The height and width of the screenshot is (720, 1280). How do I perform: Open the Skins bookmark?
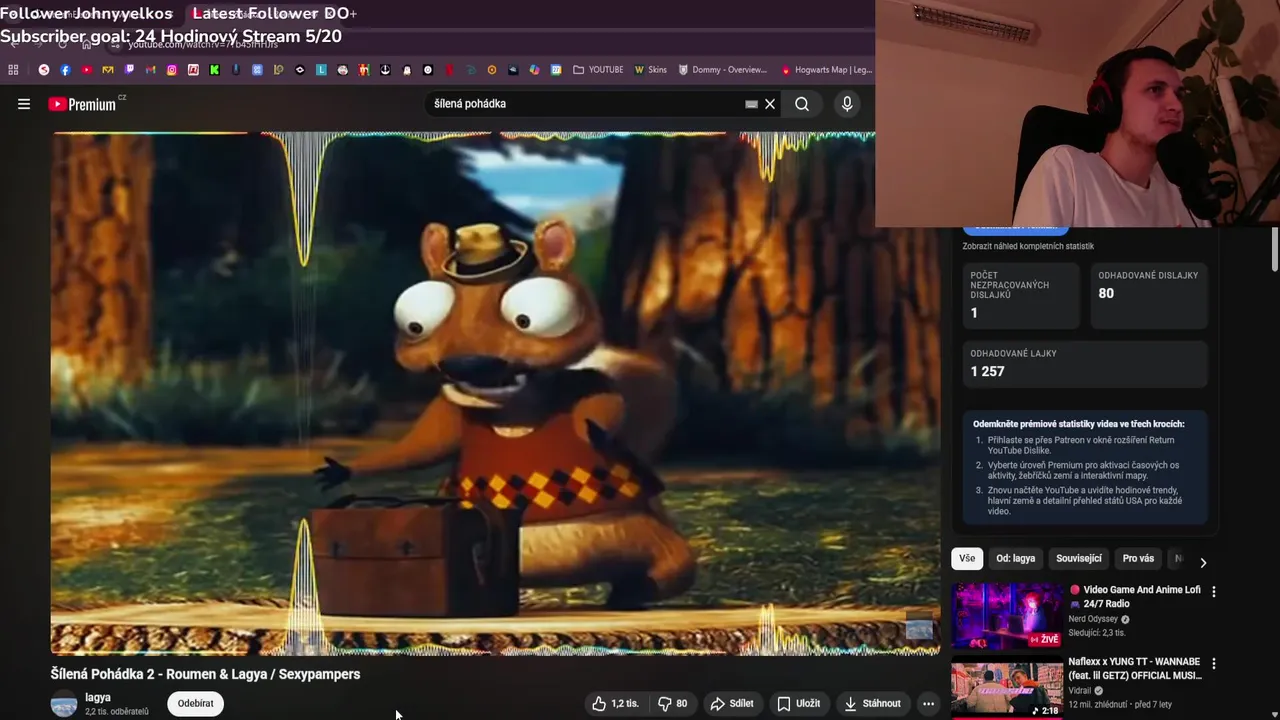[x=651, y=70]
